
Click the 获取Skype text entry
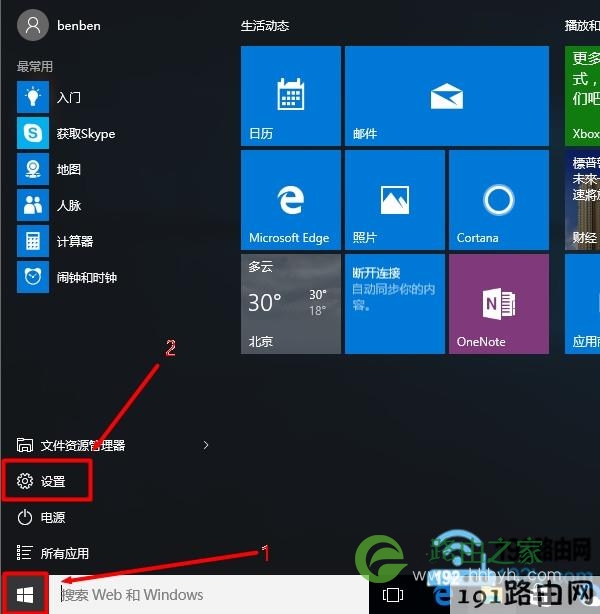[x=86, y=134]
